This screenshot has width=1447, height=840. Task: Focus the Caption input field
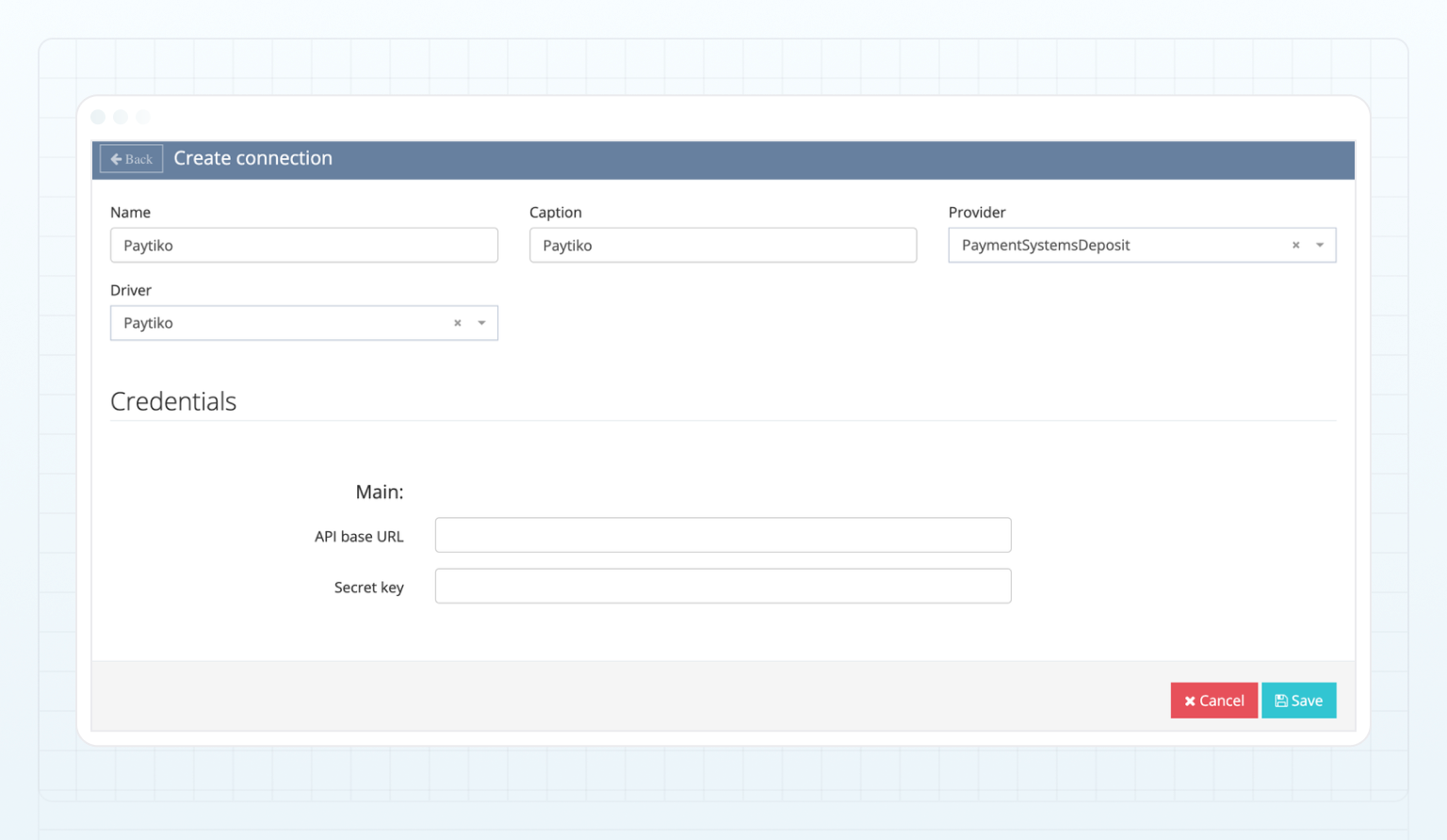click(x=723, y=245)
